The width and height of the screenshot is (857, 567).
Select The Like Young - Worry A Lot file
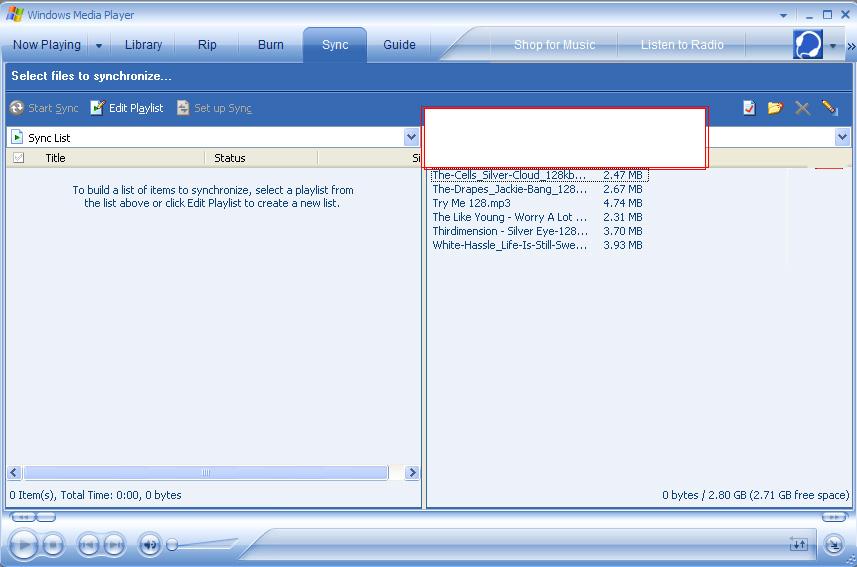coord(538,217)
